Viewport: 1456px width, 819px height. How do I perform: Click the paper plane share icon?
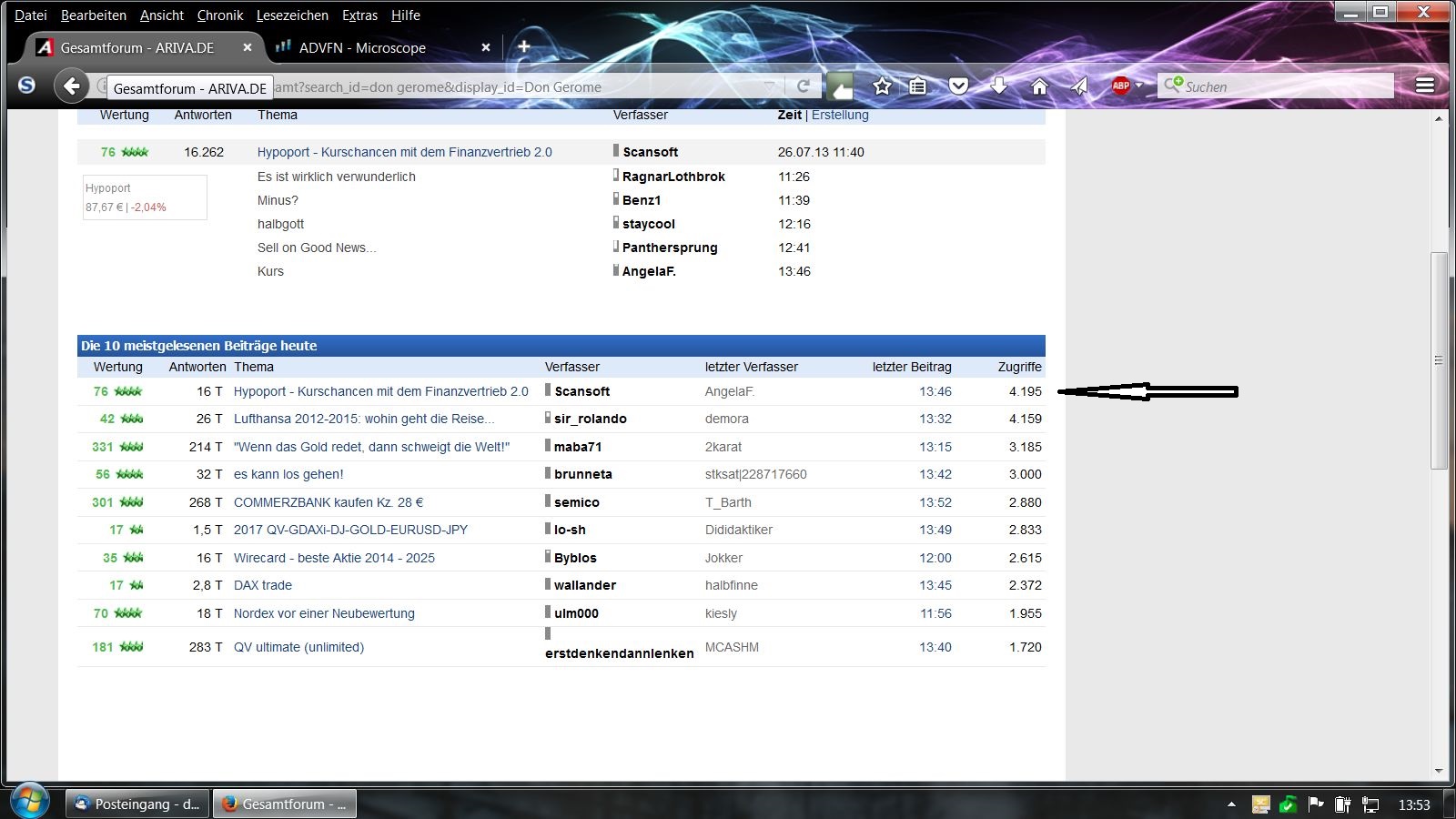pyautogui.click(x=1079, y=86)
